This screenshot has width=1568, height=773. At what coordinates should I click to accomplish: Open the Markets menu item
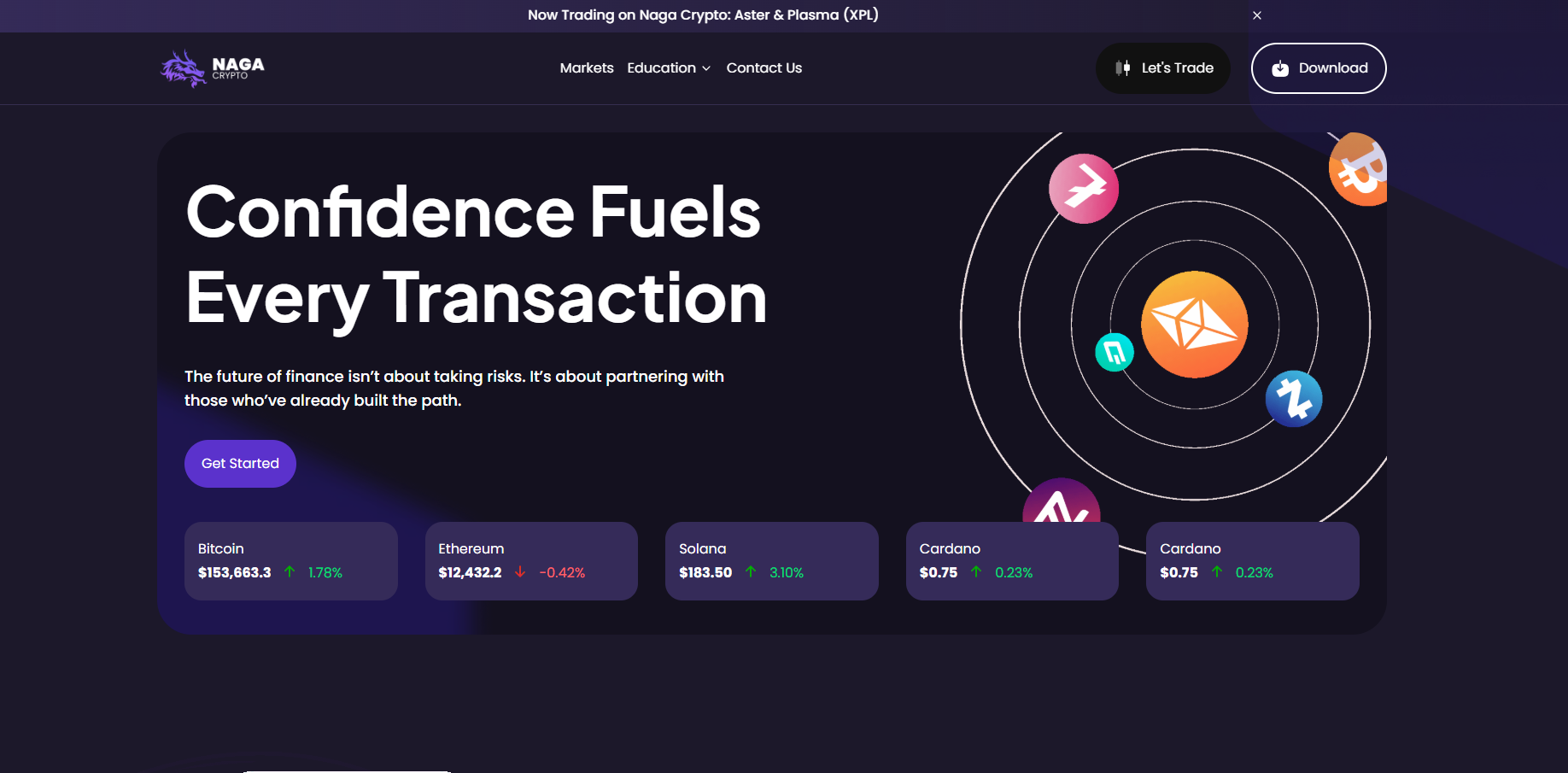point(587,68)
